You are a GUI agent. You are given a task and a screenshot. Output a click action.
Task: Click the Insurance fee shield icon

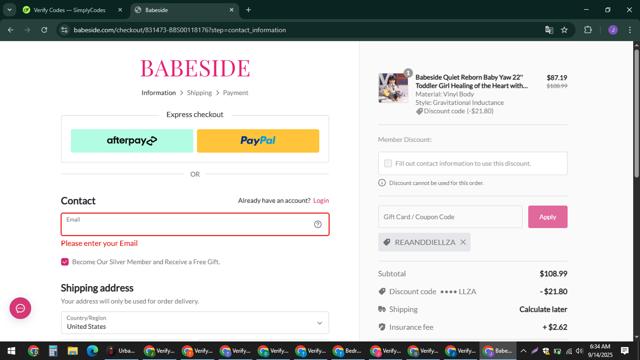pos(382,327)
